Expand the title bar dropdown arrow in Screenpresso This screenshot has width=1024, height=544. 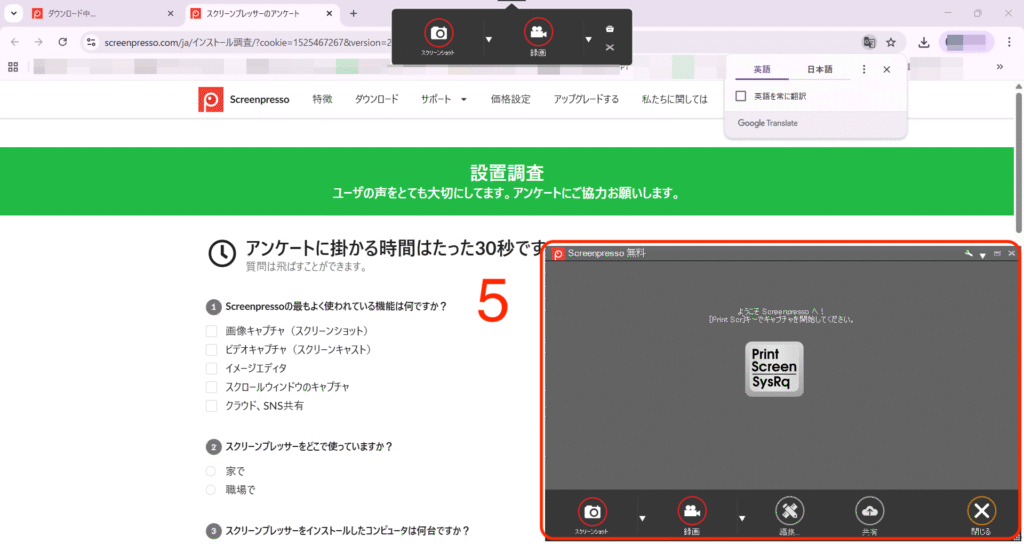click(982, 255)
